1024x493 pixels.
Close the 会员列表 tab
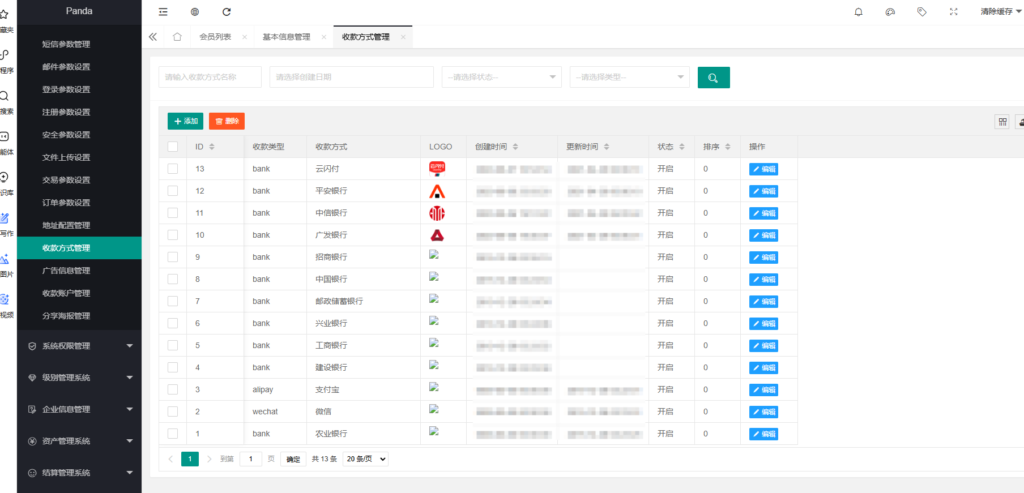(x=244, y=37)
